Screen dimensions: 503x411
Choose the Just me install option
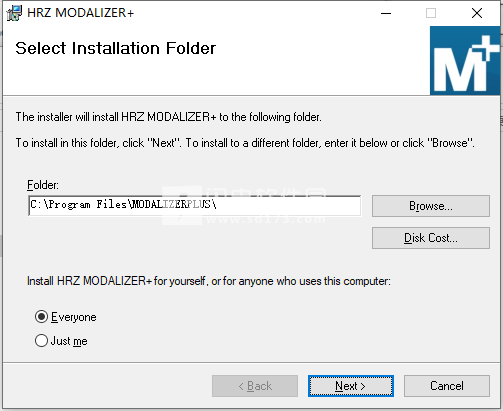click(41, 341)
